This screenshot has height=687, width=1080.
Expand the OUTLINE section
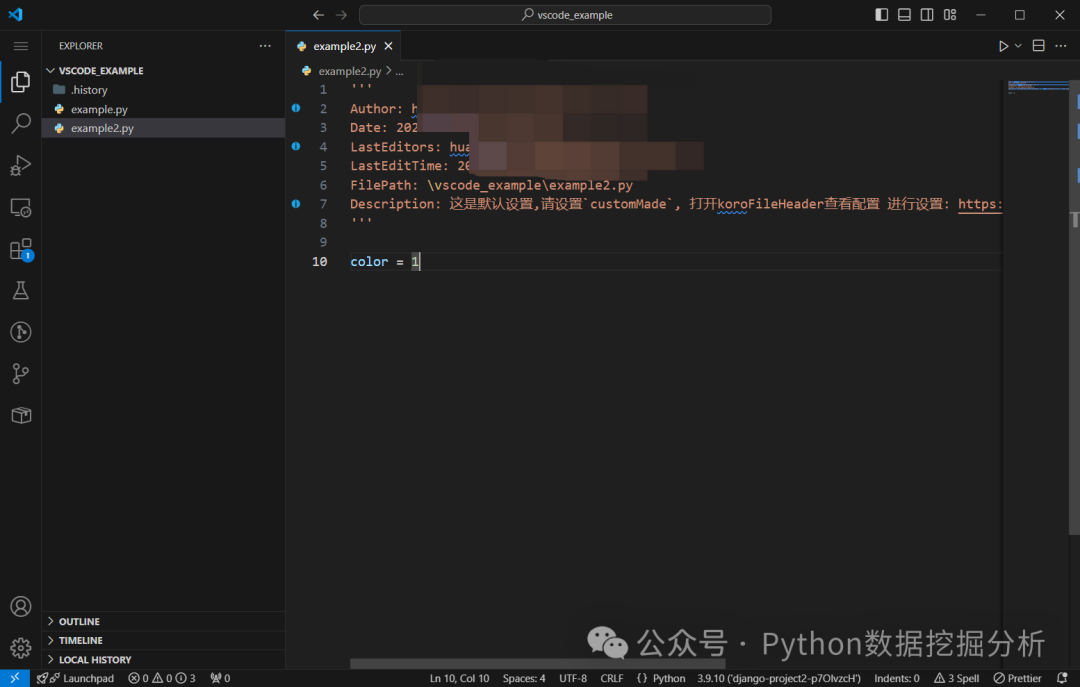(x=163, y=622)
